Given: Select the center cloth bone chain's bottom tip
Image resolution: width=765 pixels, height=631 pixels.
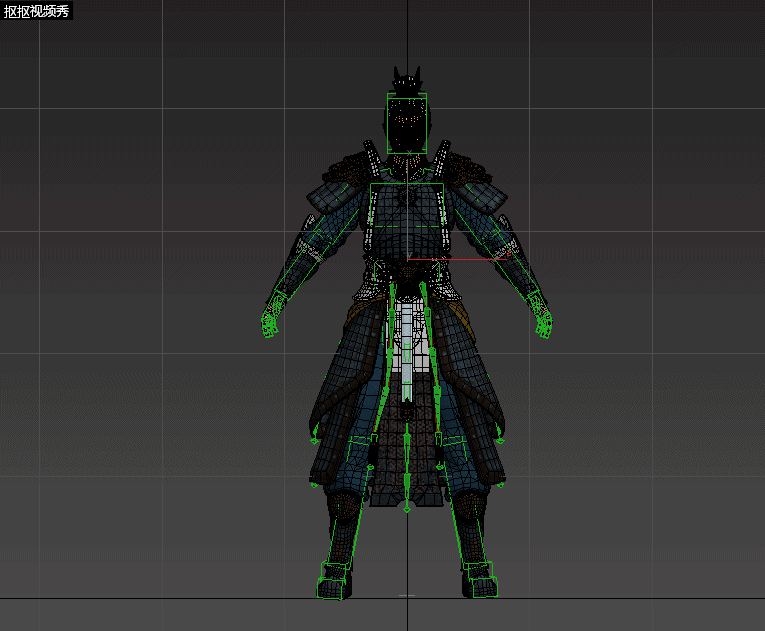Looking at the screenshot, I should coord(407,509).
